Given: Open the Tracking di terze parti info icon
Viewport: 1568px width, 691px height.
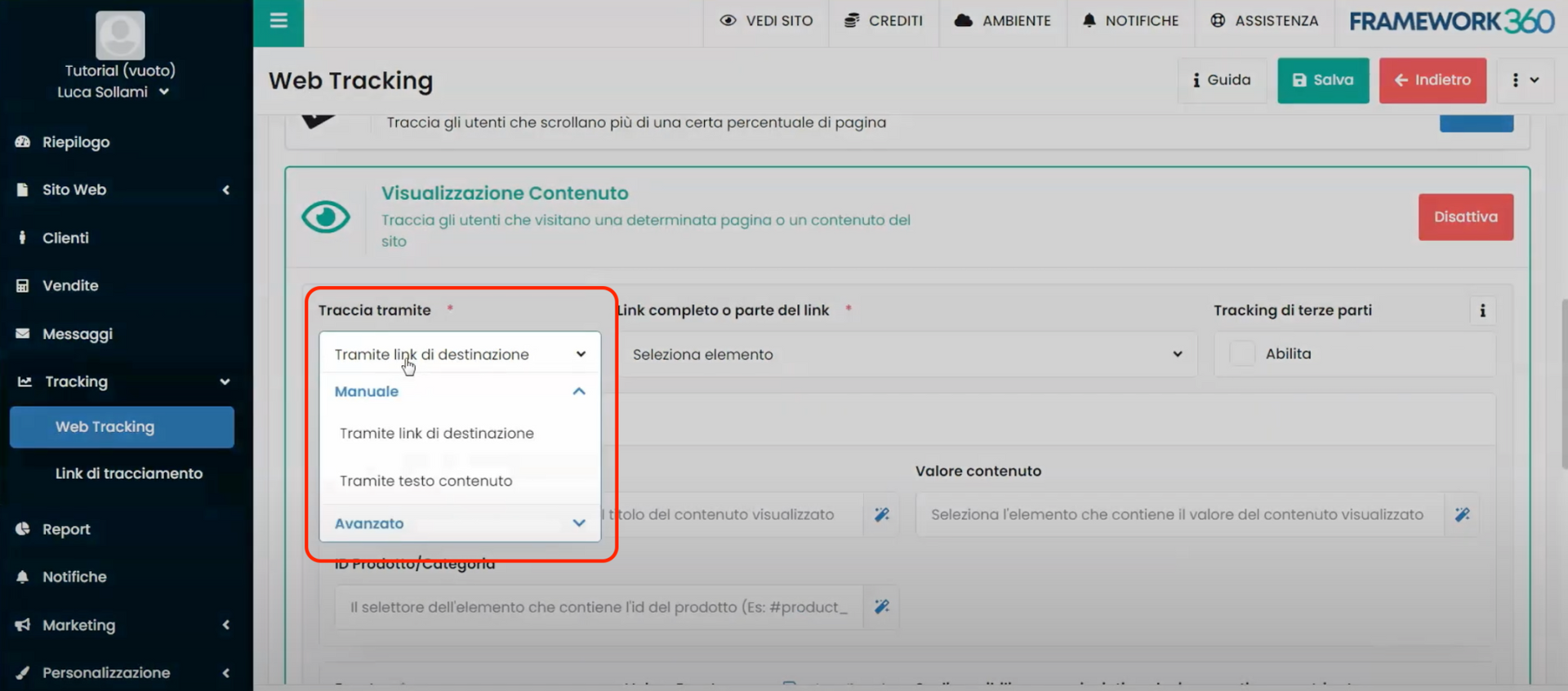Looking at the screenshot, I should [x=1482, y=310].
